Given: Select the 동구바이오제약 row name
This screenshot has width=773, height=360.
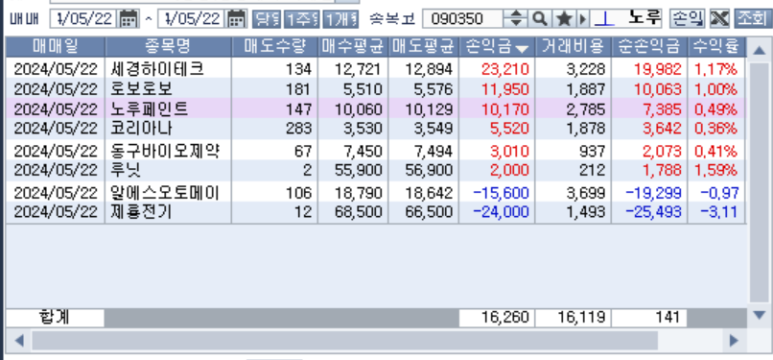Looking at the screenshot, I should 165,151.
